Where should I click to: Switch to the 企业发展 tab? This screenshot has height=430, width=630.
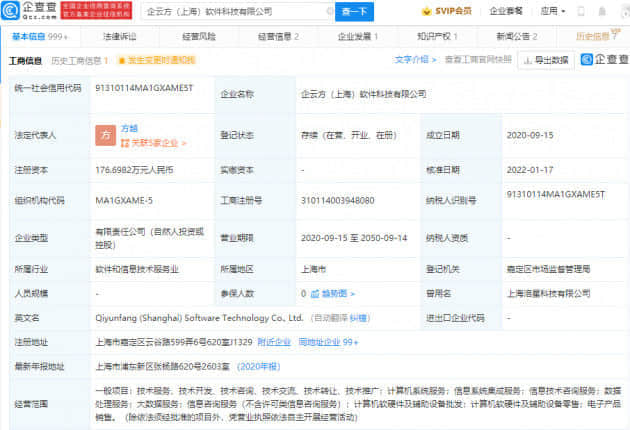point(358,37)
